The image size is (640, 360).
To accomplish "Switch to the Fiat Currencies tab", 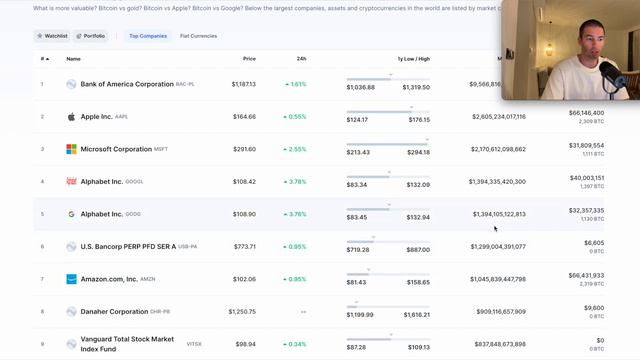I will [x=198, y=36].
